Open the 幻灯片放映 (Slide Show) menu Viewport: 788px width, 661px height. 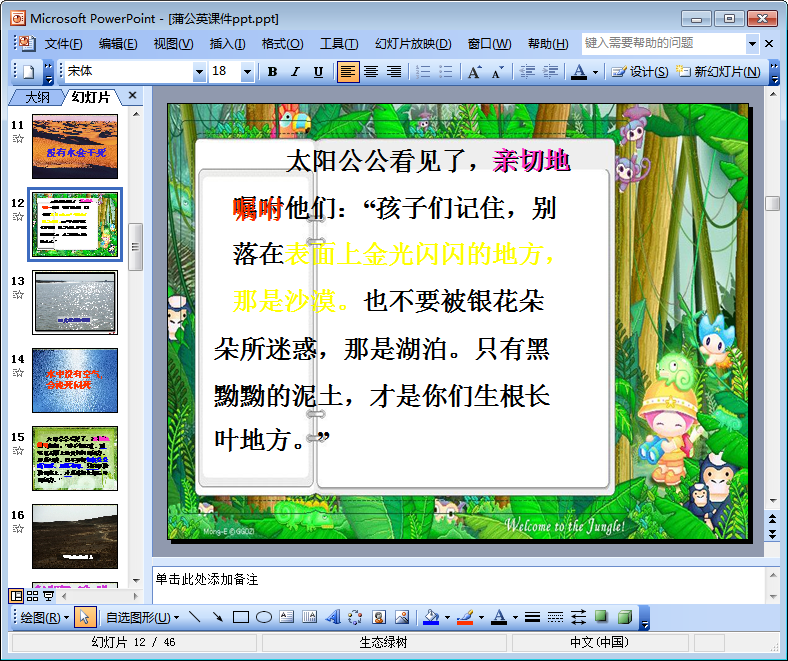coord(413,44)
